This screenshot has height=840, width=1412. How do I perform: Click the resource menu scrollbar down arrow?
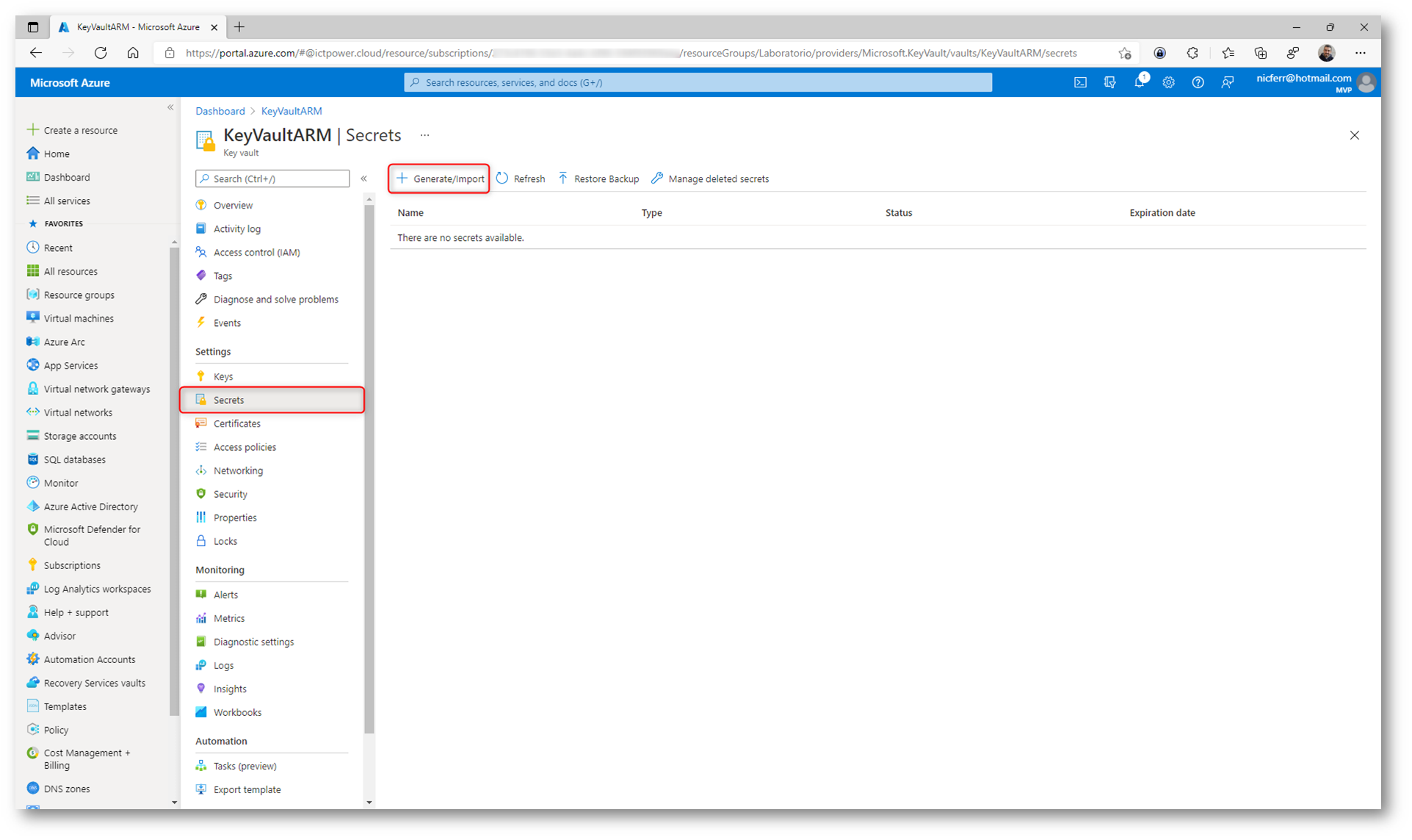369,803
